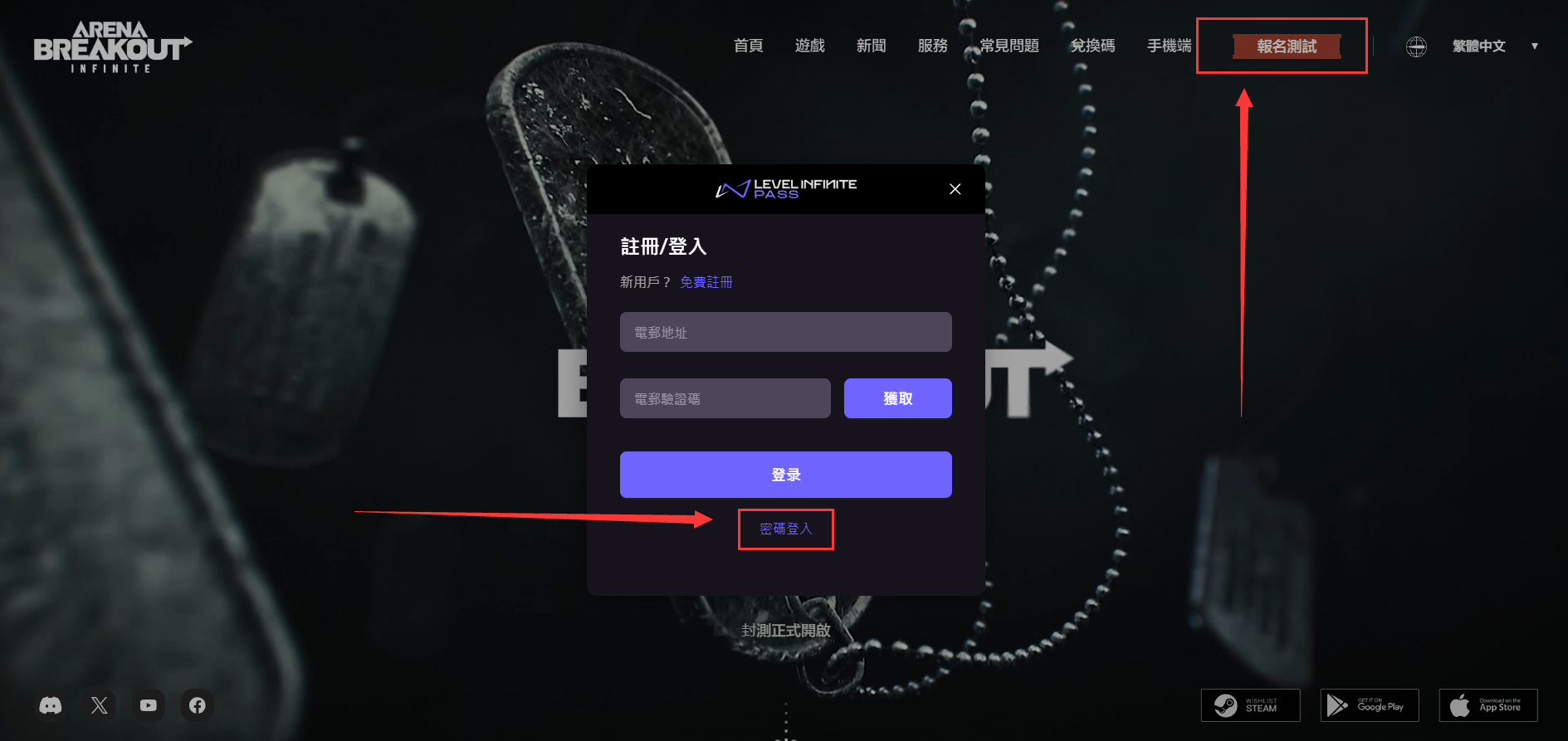The width and height of the screenshot is (1568, 741).
Task: Open the 首頁 menu item
Action: [748, 46]
